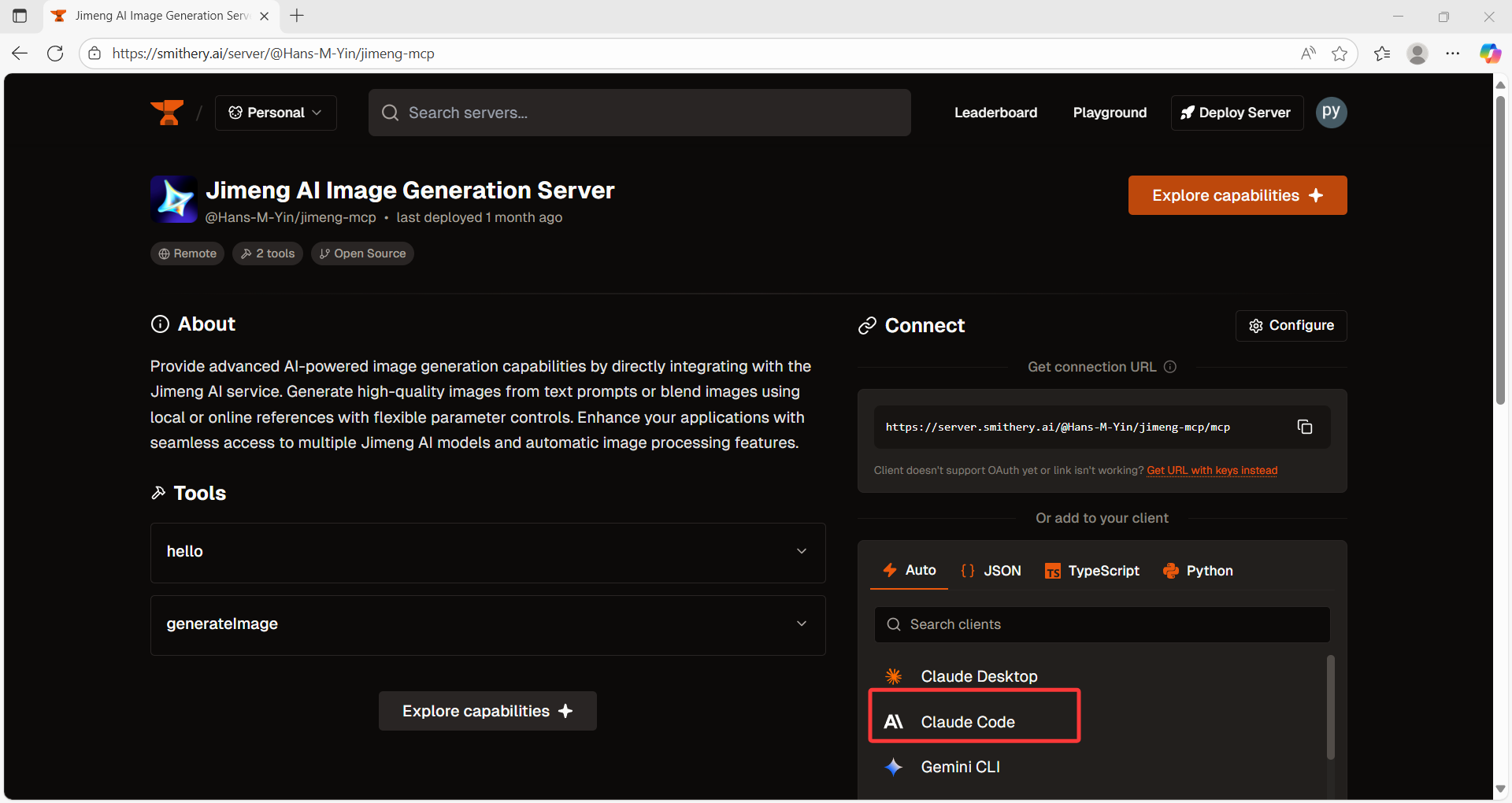
Task: Focus the Search servers field
Action: pyautogui.click(x=639, y=113)
